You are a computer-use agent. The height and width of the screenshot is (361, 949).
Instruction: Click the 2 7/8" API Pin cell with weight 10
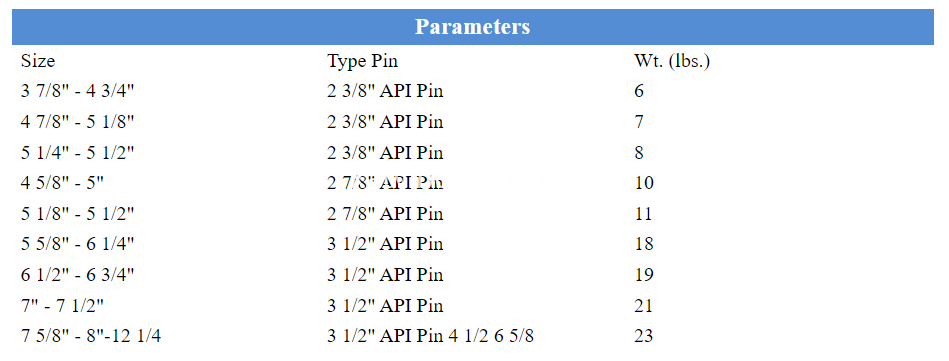[x=385, y=183]
